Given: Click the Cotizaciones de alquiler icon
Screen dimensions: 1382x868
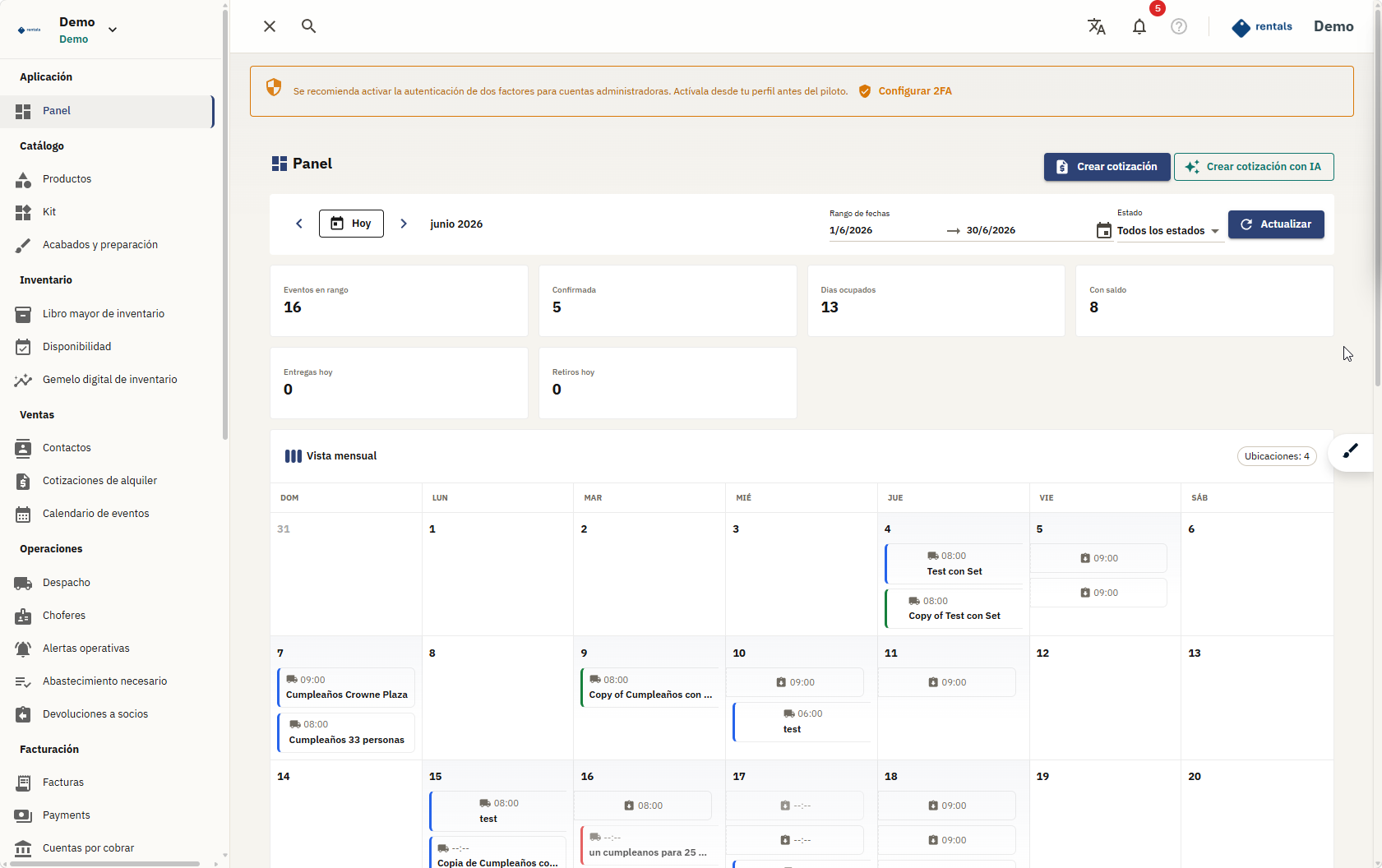Looking at the screenshot, I should tap(23, 481).
